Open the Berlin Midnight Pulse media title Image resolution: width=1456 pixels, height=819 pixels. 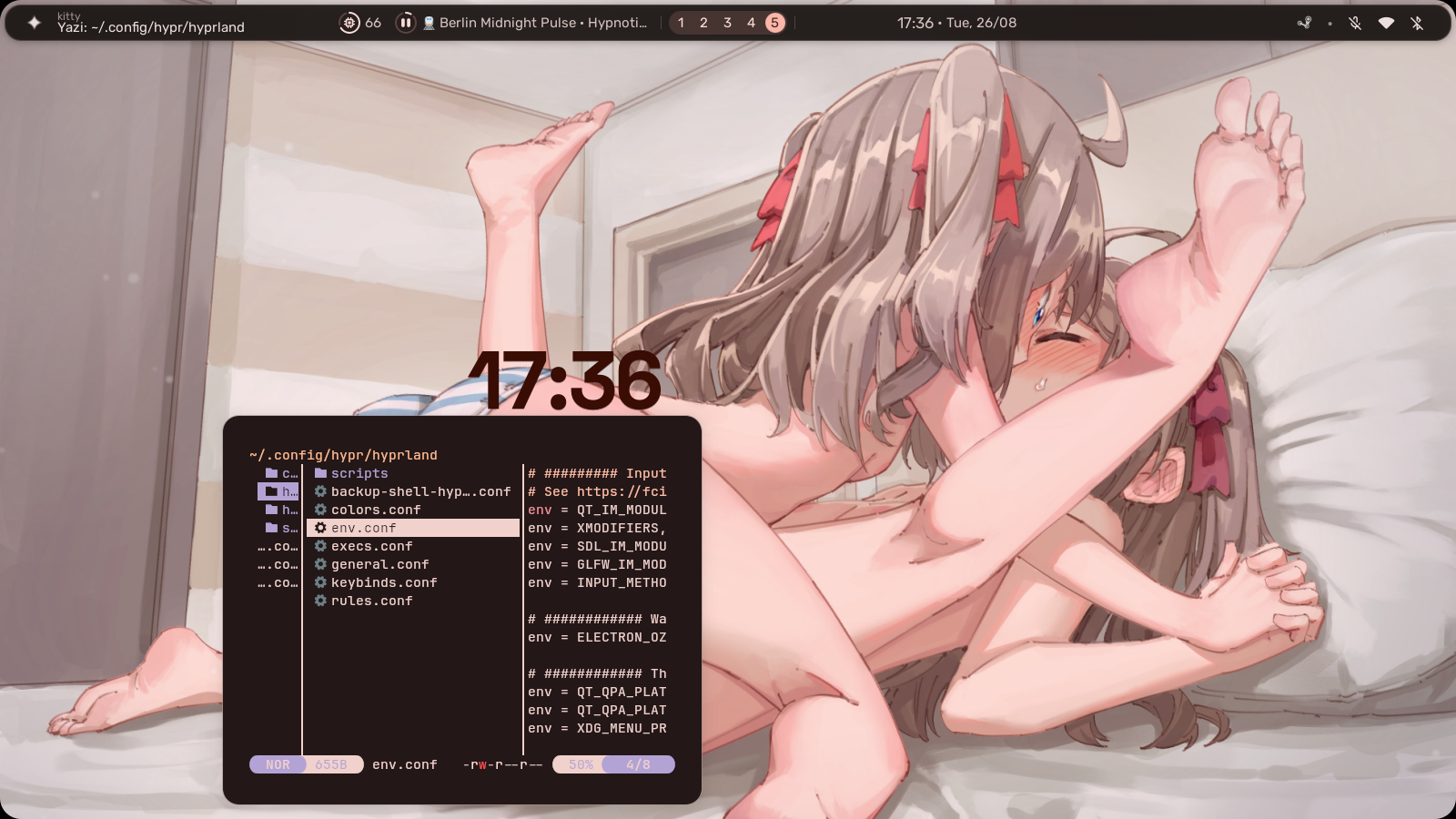point(543,23)
